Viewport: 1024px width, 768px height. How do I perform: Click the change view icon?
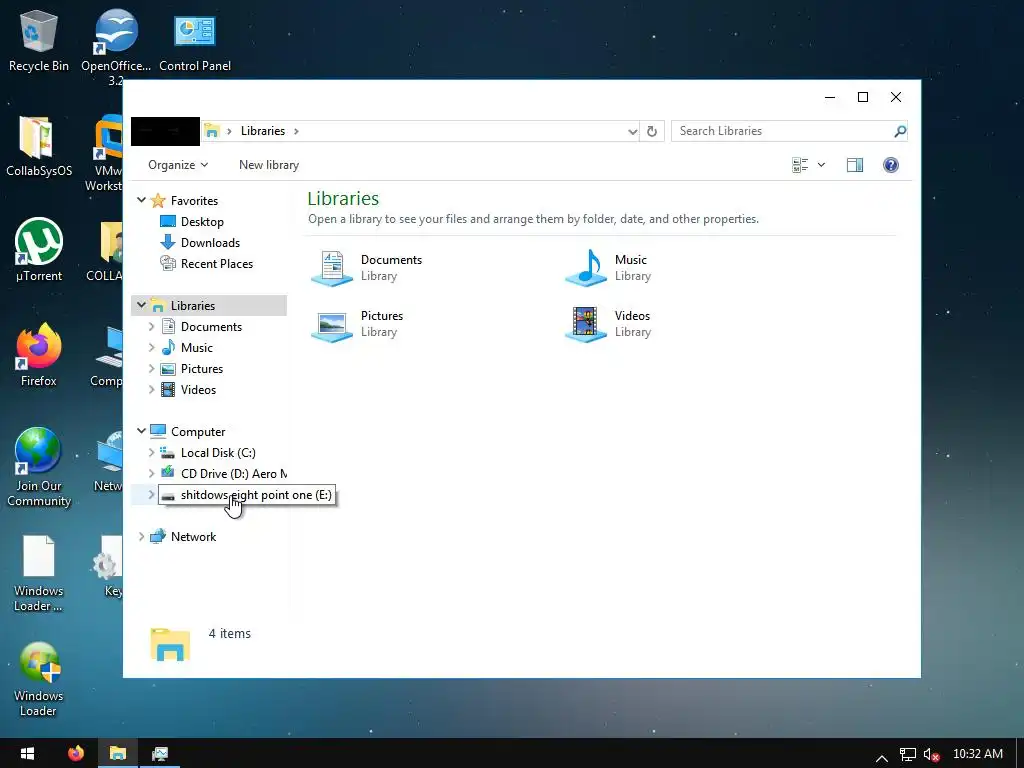pos(800,165)
